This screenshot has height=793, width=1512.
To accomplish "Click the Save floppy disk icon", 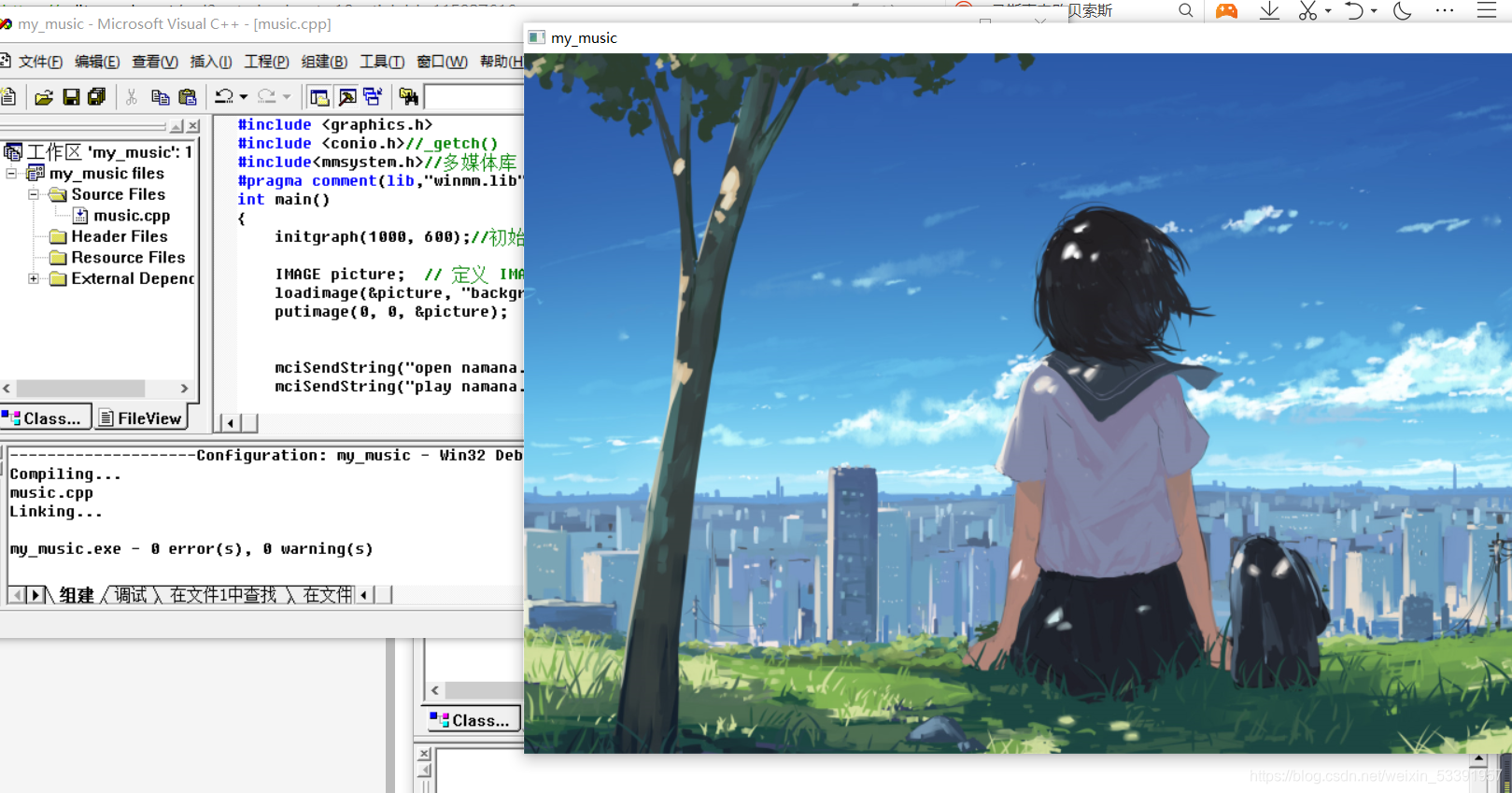I will click(71, 97).
